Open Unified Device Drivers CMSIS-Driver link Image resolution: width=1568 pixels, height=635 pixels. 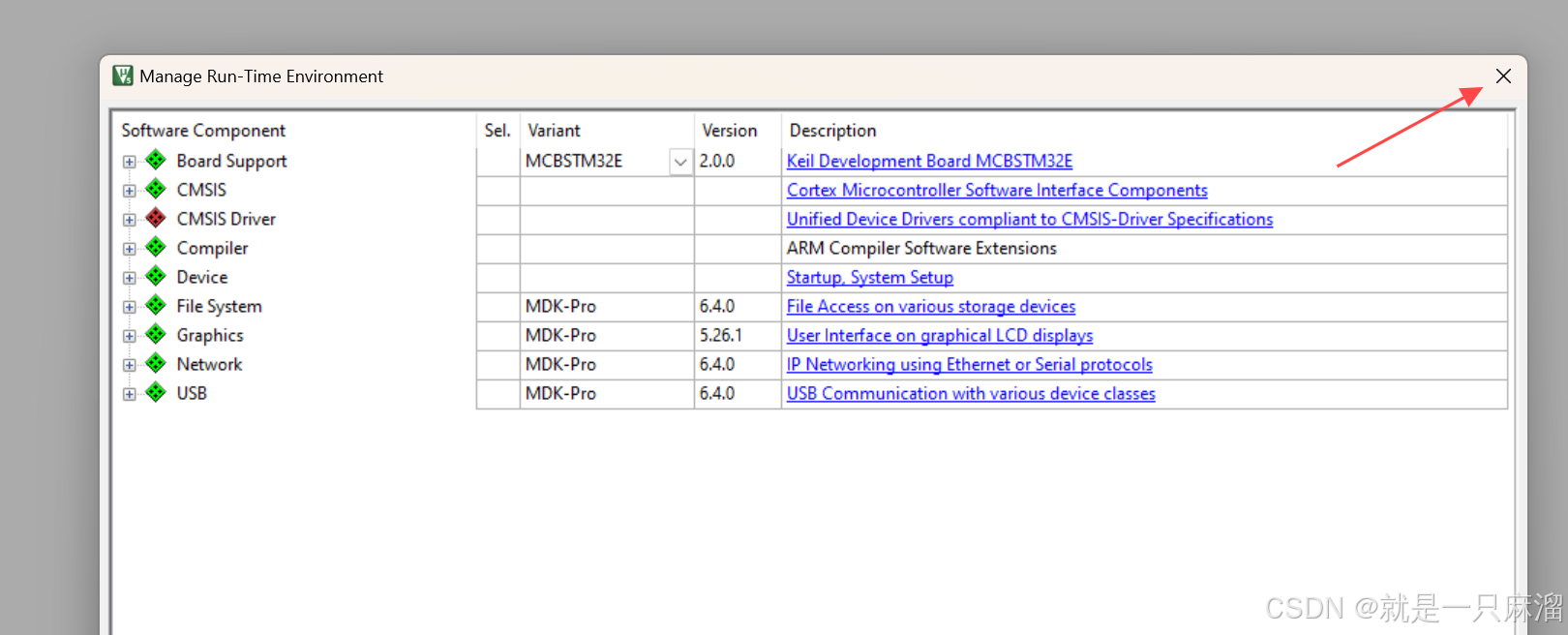[1030, 220]
